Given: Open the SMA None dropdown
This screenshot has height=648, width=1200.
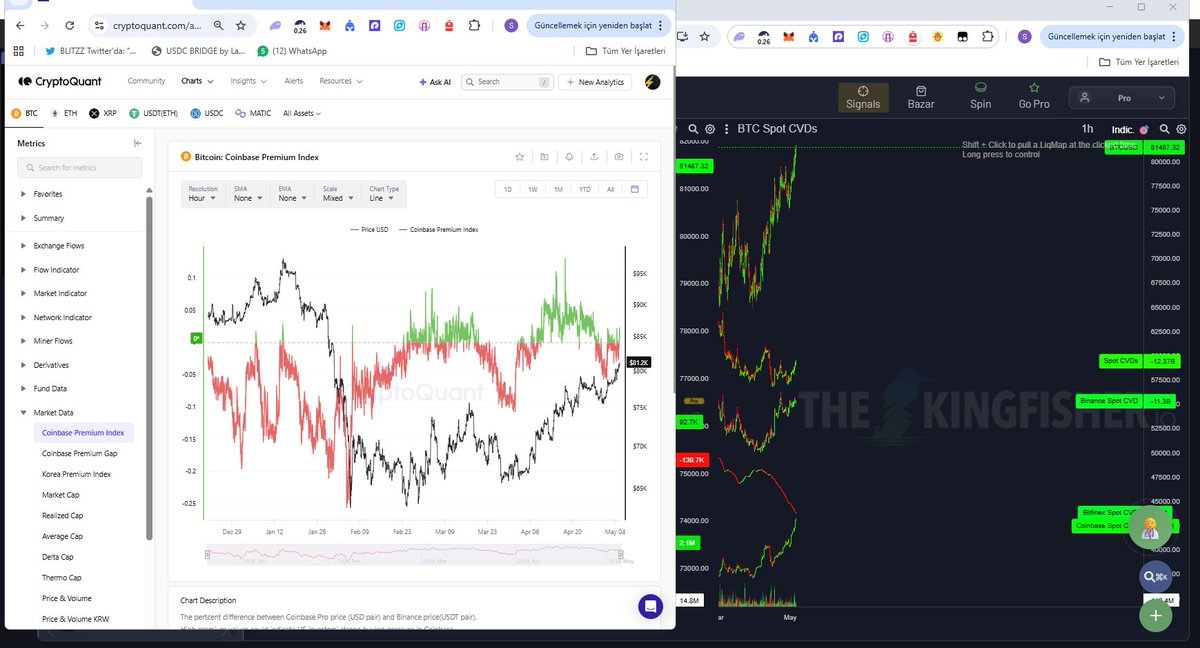Looking at the screenshot, I should click(x=248, y=193).
